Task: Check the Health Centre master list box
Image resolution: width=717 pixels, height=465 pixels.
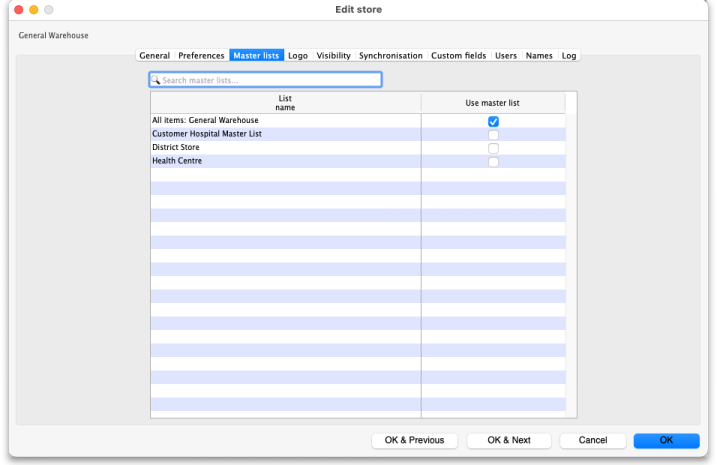Action: point(493,161)
